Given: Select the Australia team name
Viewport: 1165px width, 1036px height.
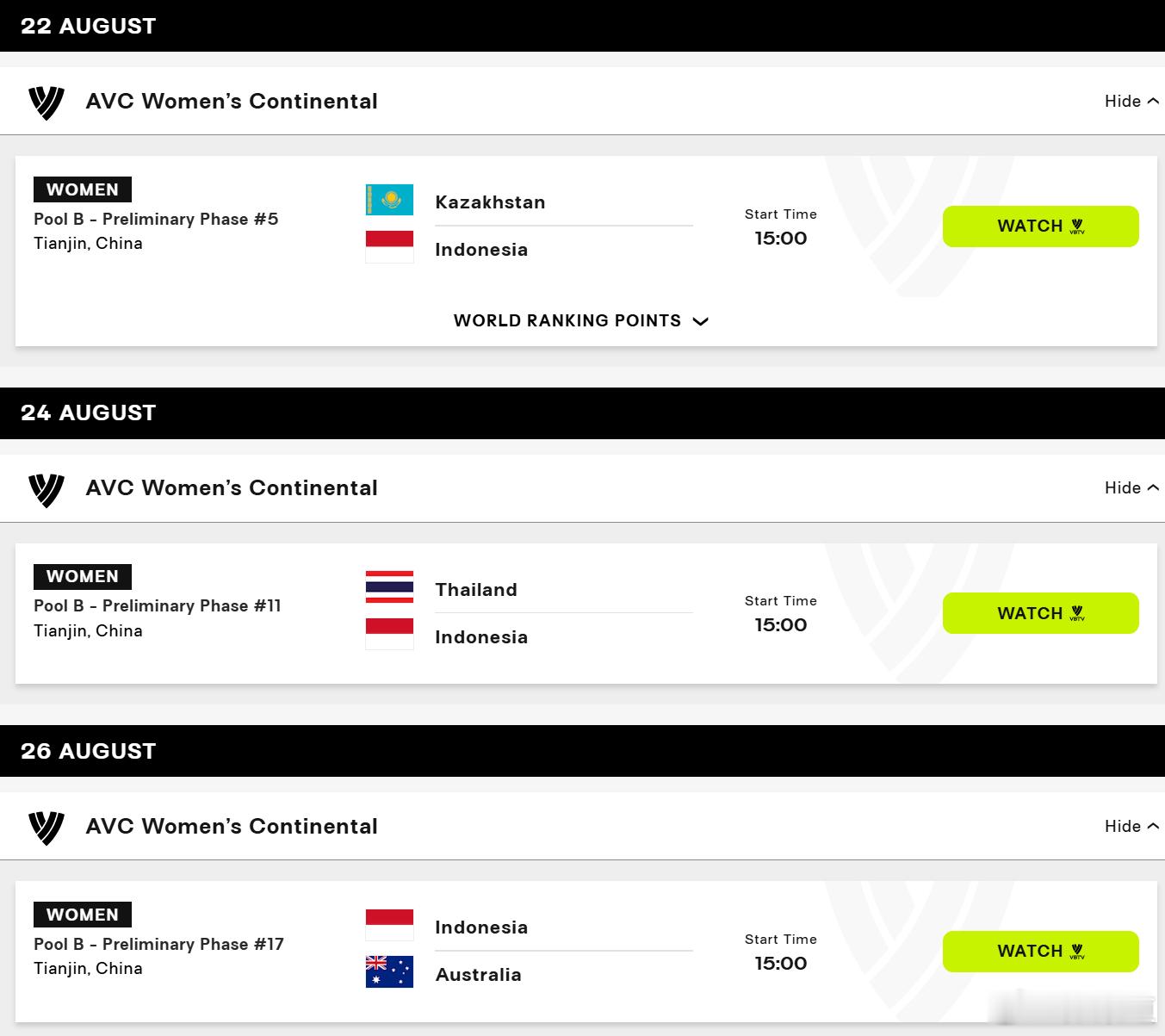Looking at the screenshot, I should coord(478,975).
